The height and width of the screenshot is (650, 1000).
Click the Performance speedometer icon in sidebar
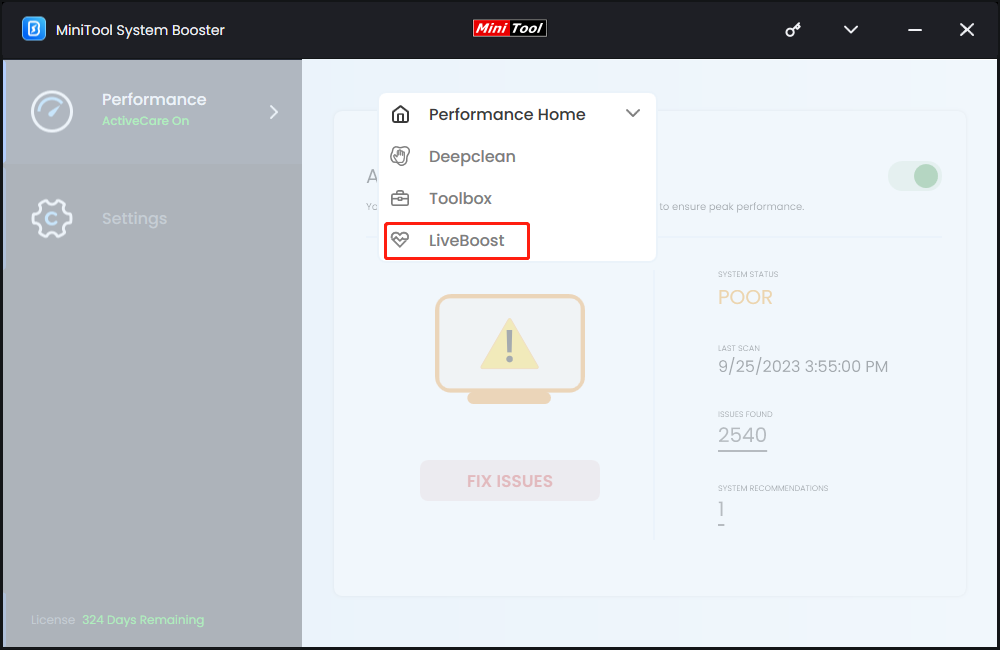pyautogui.click(x=52, y=112)
